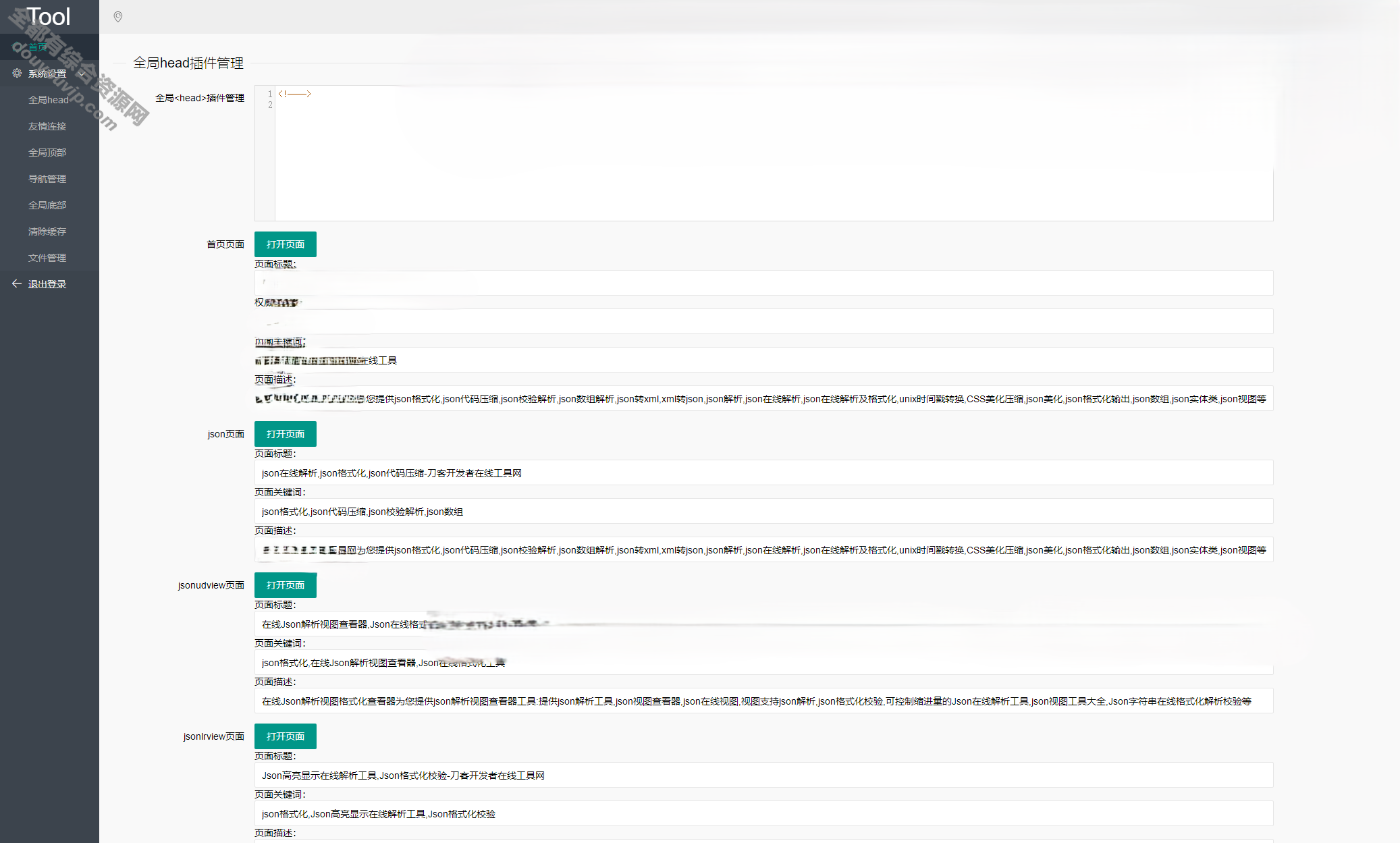Click the json页面 页面描述 input field

click(x=764, y=549)
